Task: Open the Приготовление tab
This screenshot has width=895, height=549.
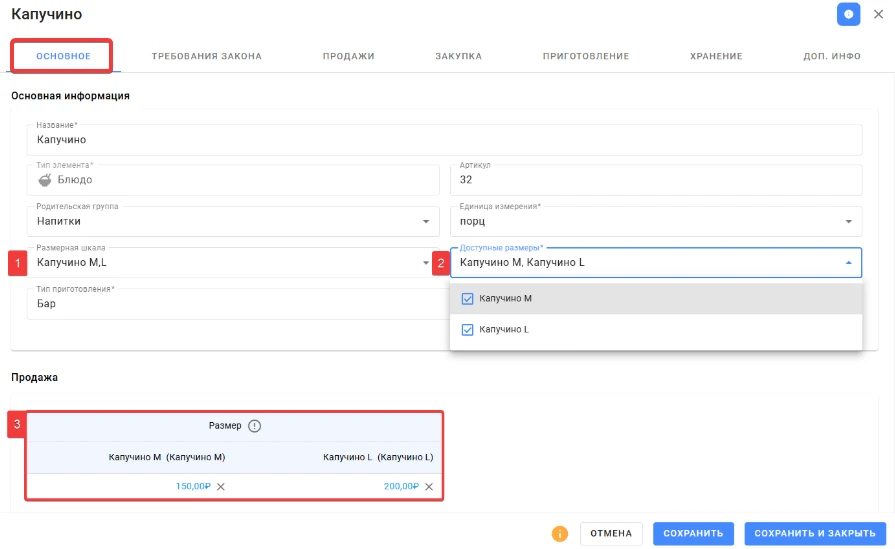Action: (x=586, y=56)
